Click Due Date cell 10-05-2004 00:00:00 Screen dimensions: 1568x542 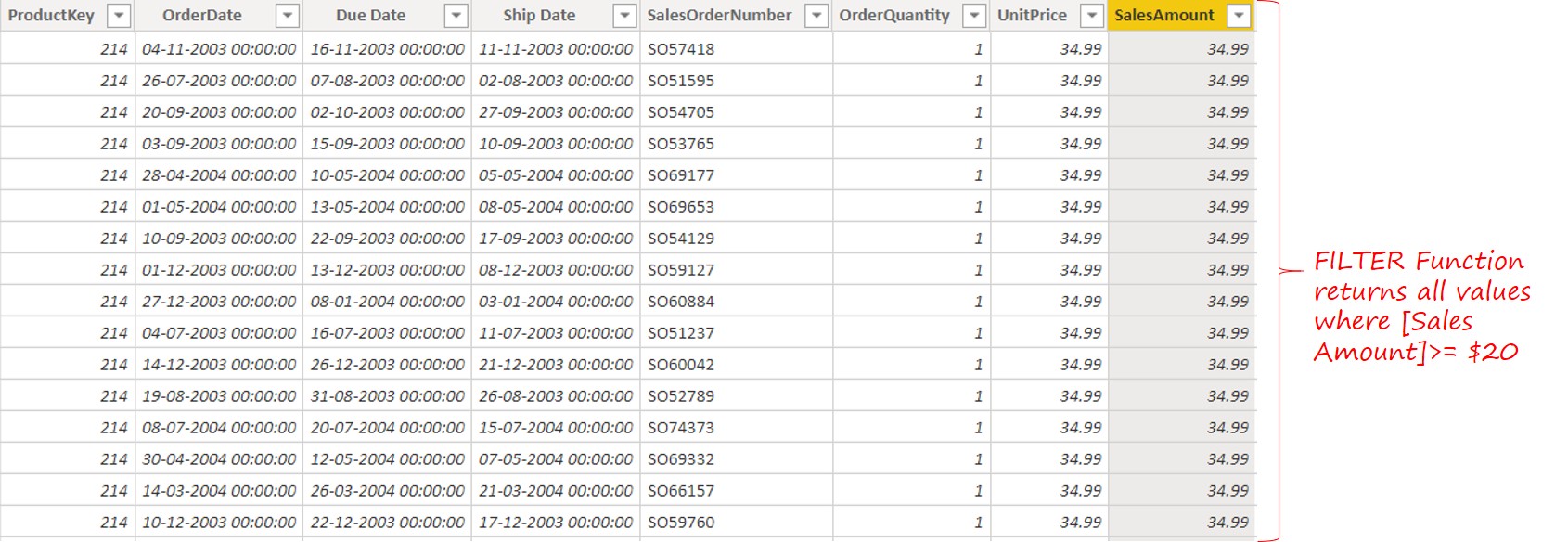click(x=387, y=175)
